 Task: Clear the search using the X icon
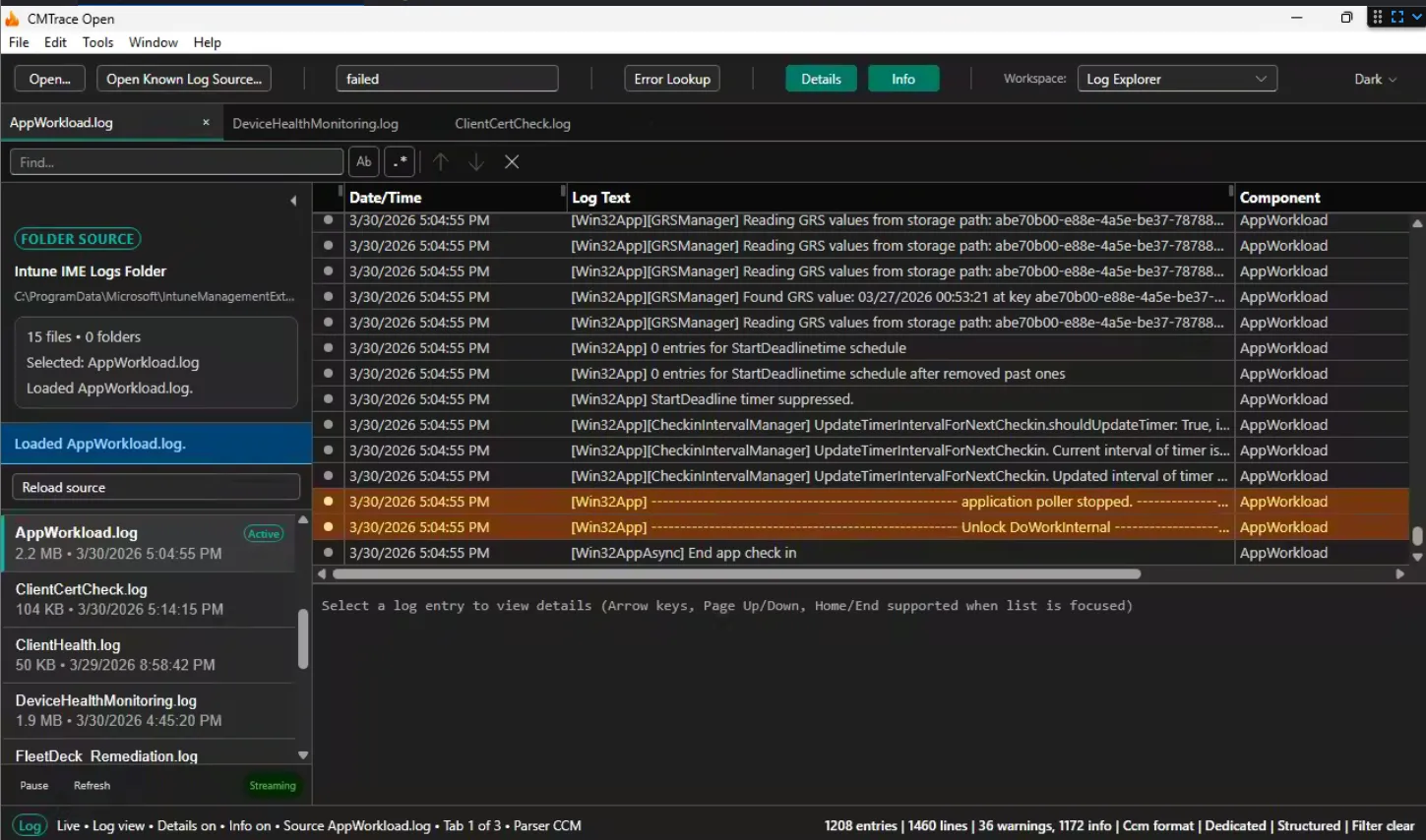511,161
